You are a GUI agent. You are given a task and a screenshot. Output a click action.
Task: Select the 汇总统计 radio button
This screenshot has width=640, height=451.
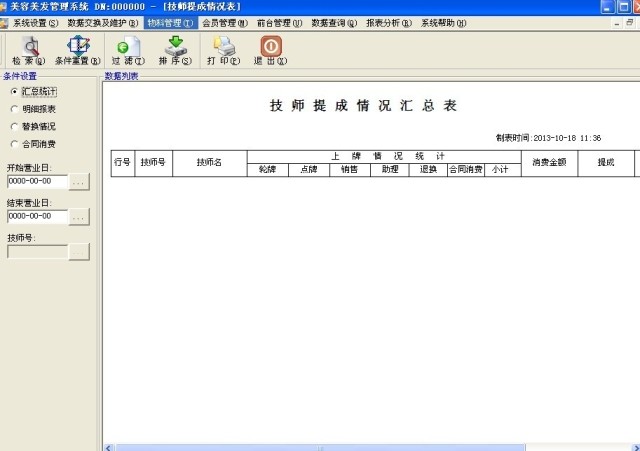(x=14, y=92)
